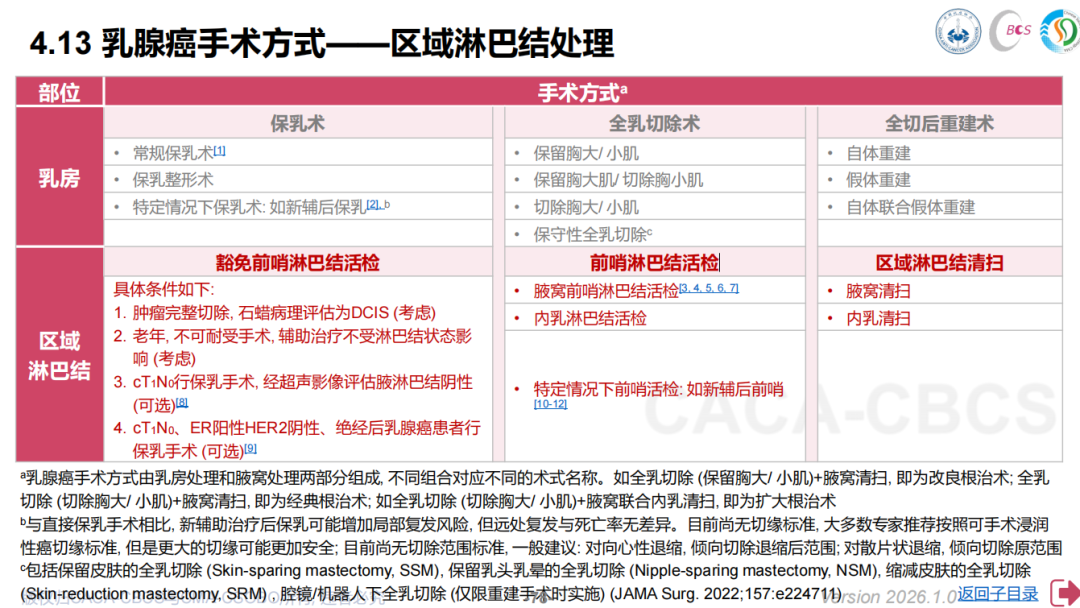
Task: Click the 全切后重建术 column heading
Action: [939, 124]
